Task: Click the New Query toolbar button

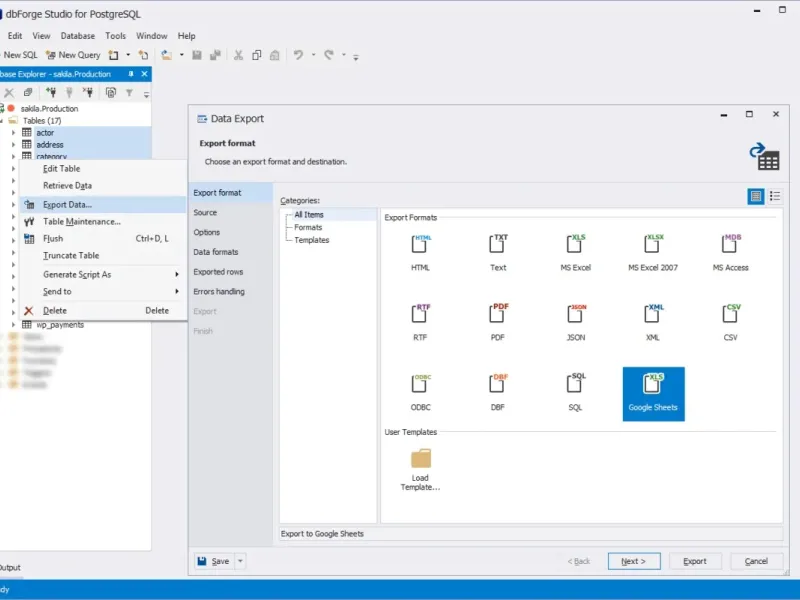Action: pyautogui.click(x=73, y=55)
